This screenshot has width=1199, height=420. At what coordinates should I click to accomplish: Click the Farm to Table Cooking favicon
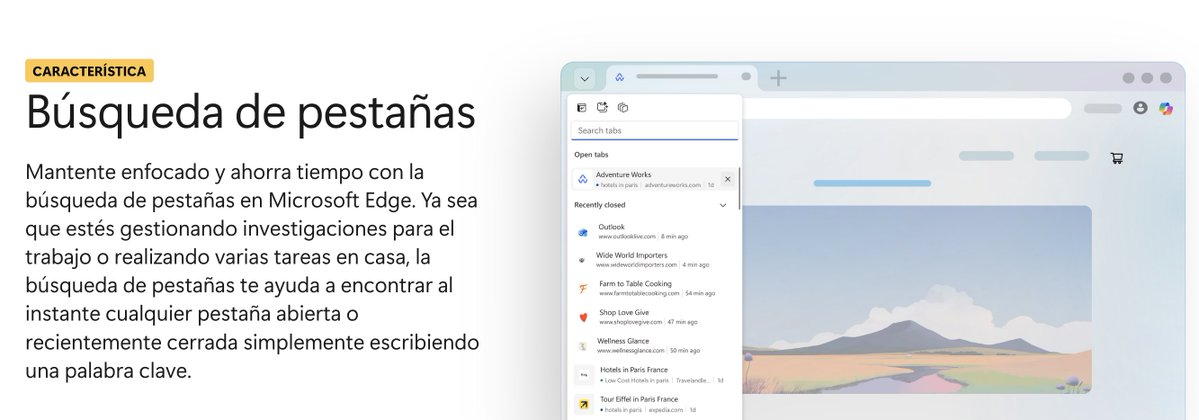tap(583, 288)
